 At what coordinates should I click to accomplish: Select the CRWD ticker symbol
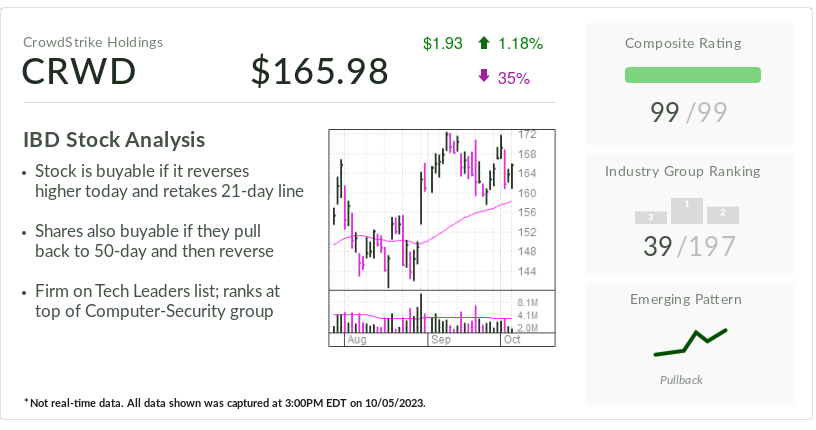(79, 72)
